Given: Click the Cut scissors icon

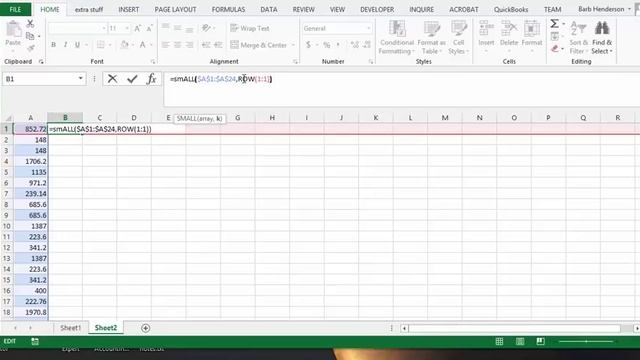Looking at the screenshot, I should pyautogui.click(x=30, y=24).
